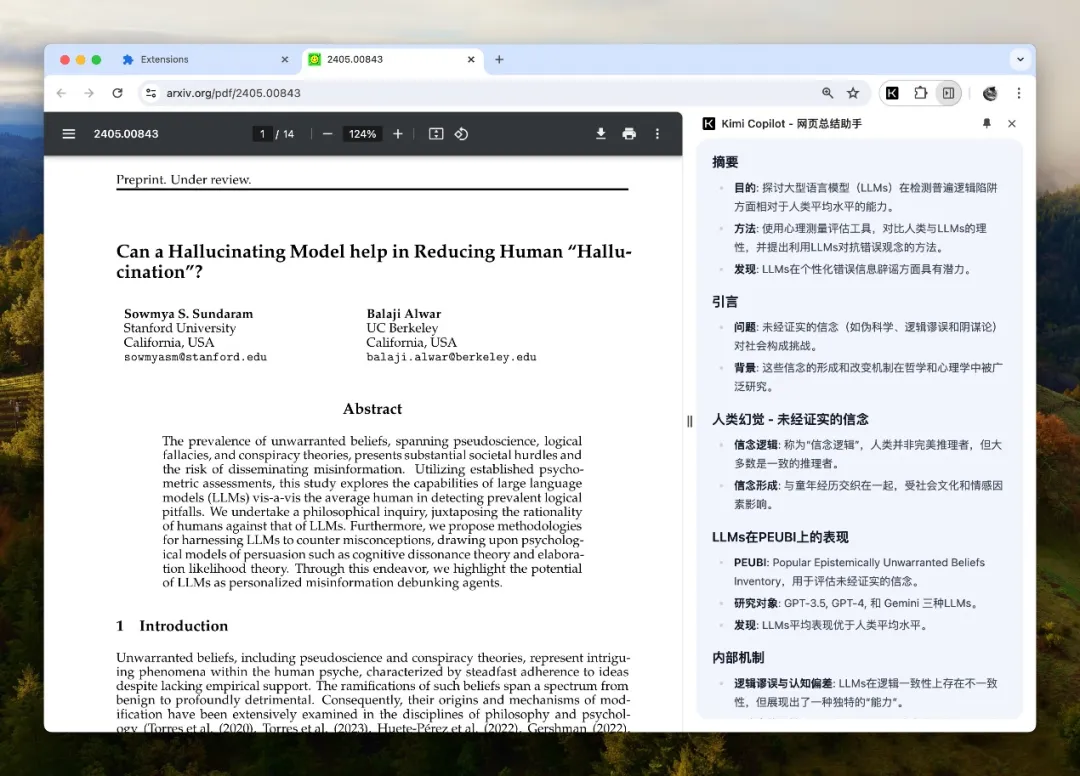The image size is (1080, 776).
Task: Download the PDF file
Action: [601, 133]
